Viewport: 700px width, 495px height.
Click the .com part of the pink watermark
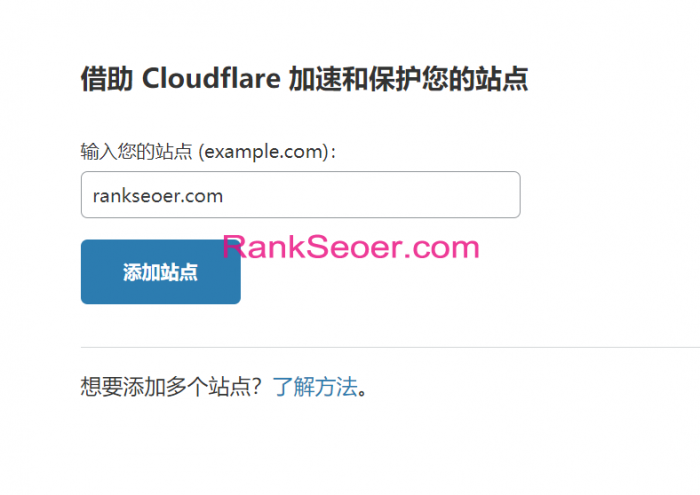pyautogui.click(x=441, y=248)
